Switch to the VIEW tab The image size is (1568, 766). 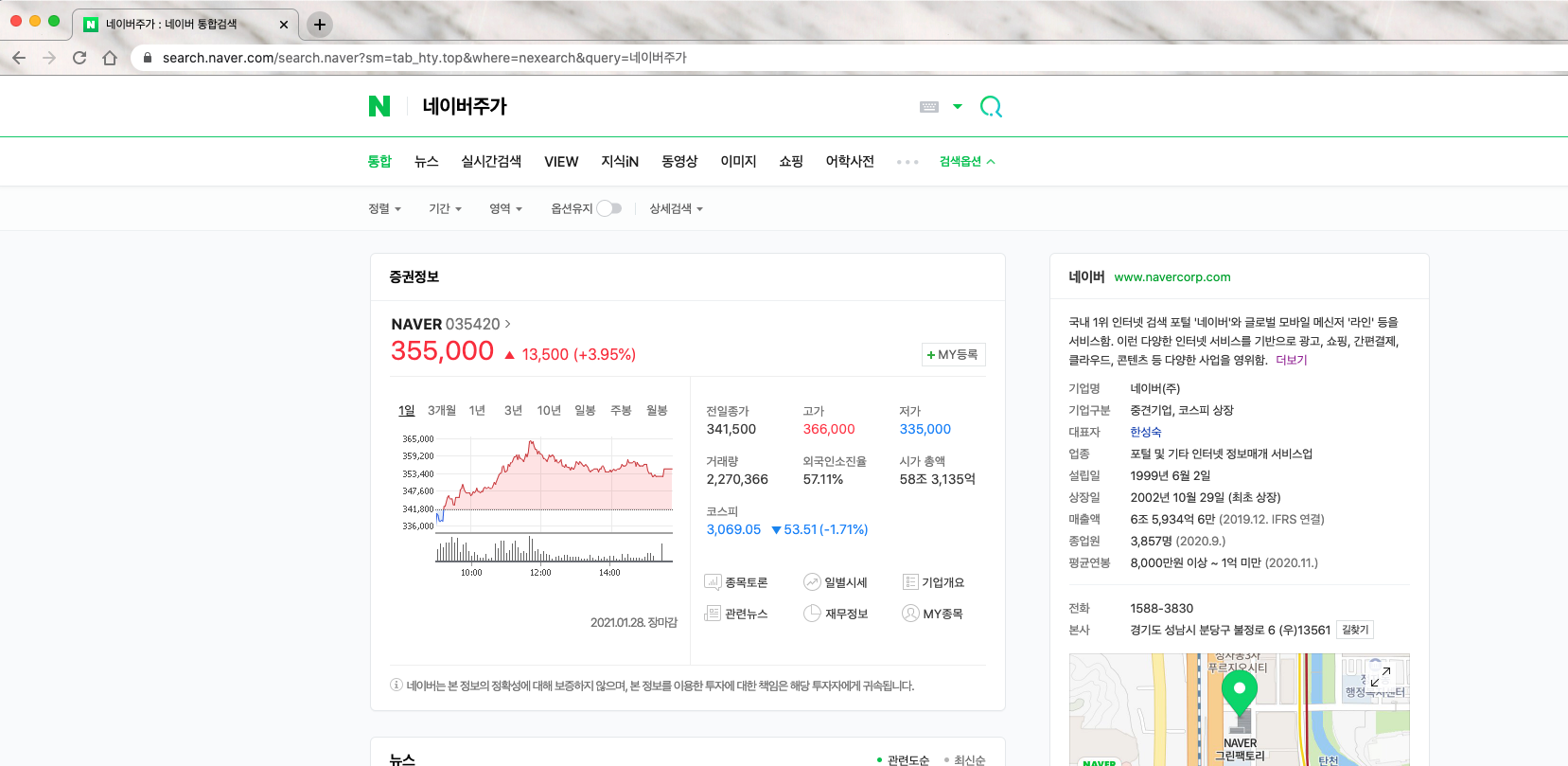tap(561, 161)
